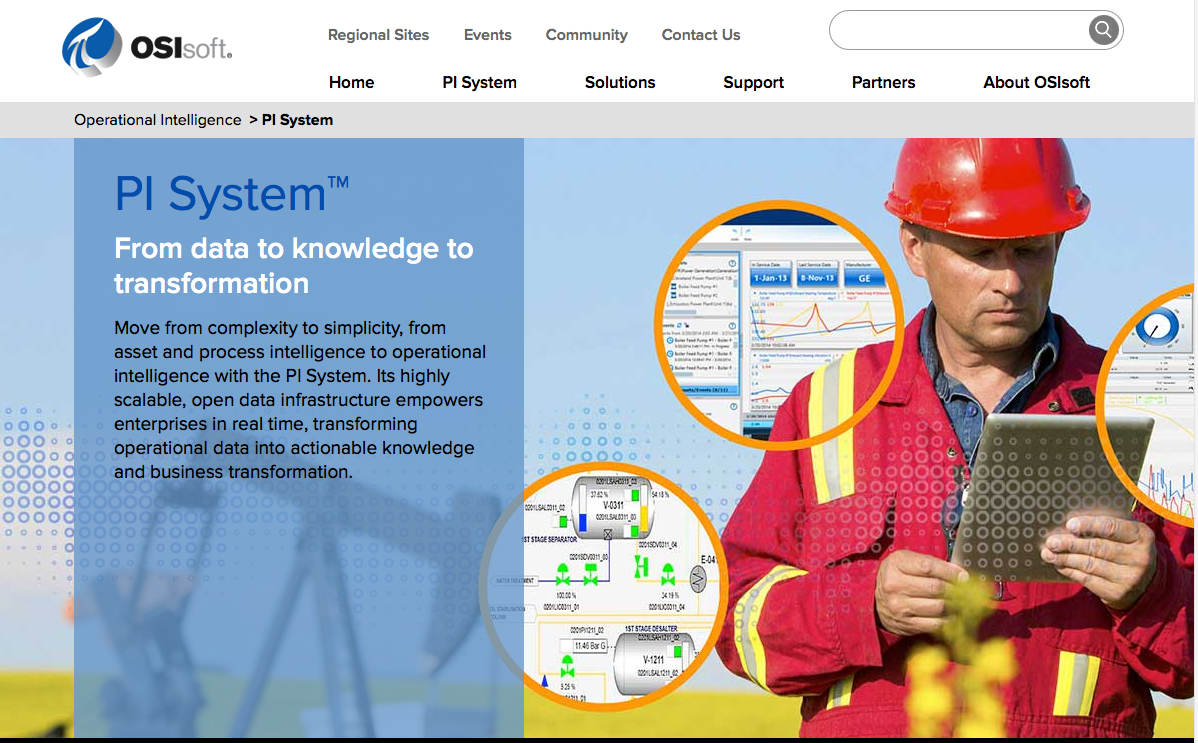1198x743 pixels.
Task: Open the Contact Us link
Action: (701, 35)
